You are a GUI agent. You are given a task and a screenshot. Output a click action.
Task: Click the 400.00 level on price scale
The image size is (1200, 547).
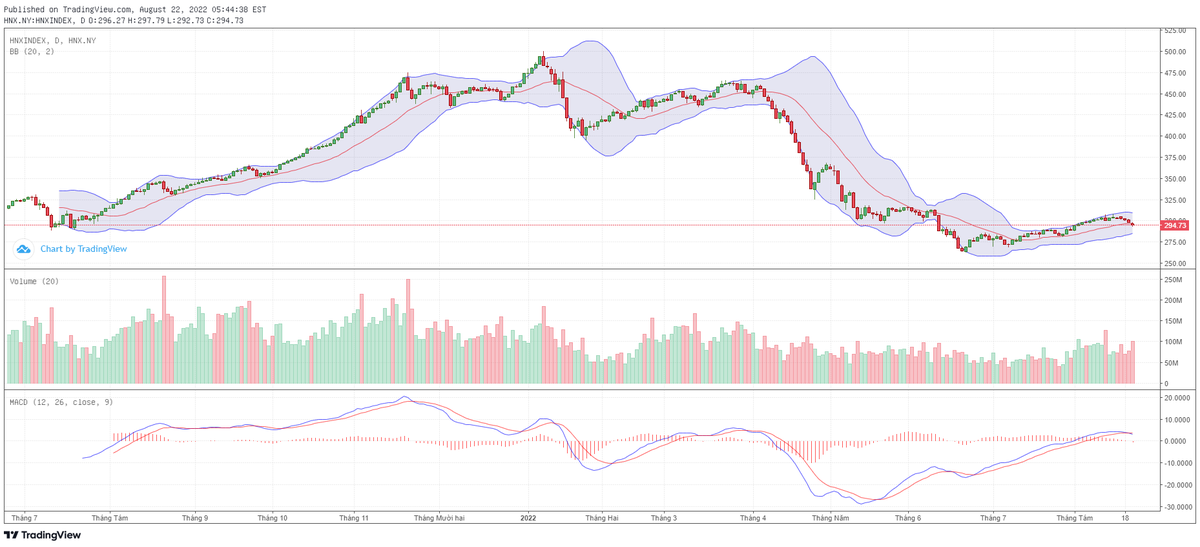coord(1174,137)
